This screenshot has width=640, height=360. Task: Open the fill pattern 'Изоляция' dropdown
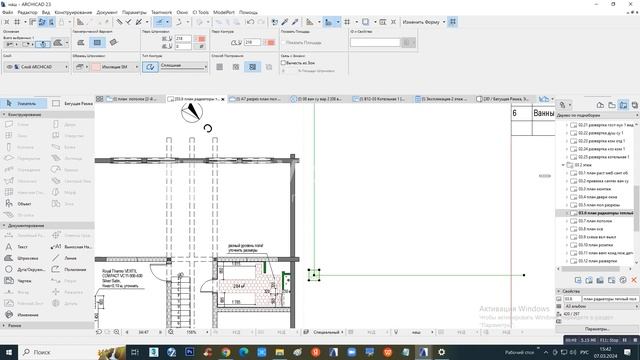coord(115,67)
